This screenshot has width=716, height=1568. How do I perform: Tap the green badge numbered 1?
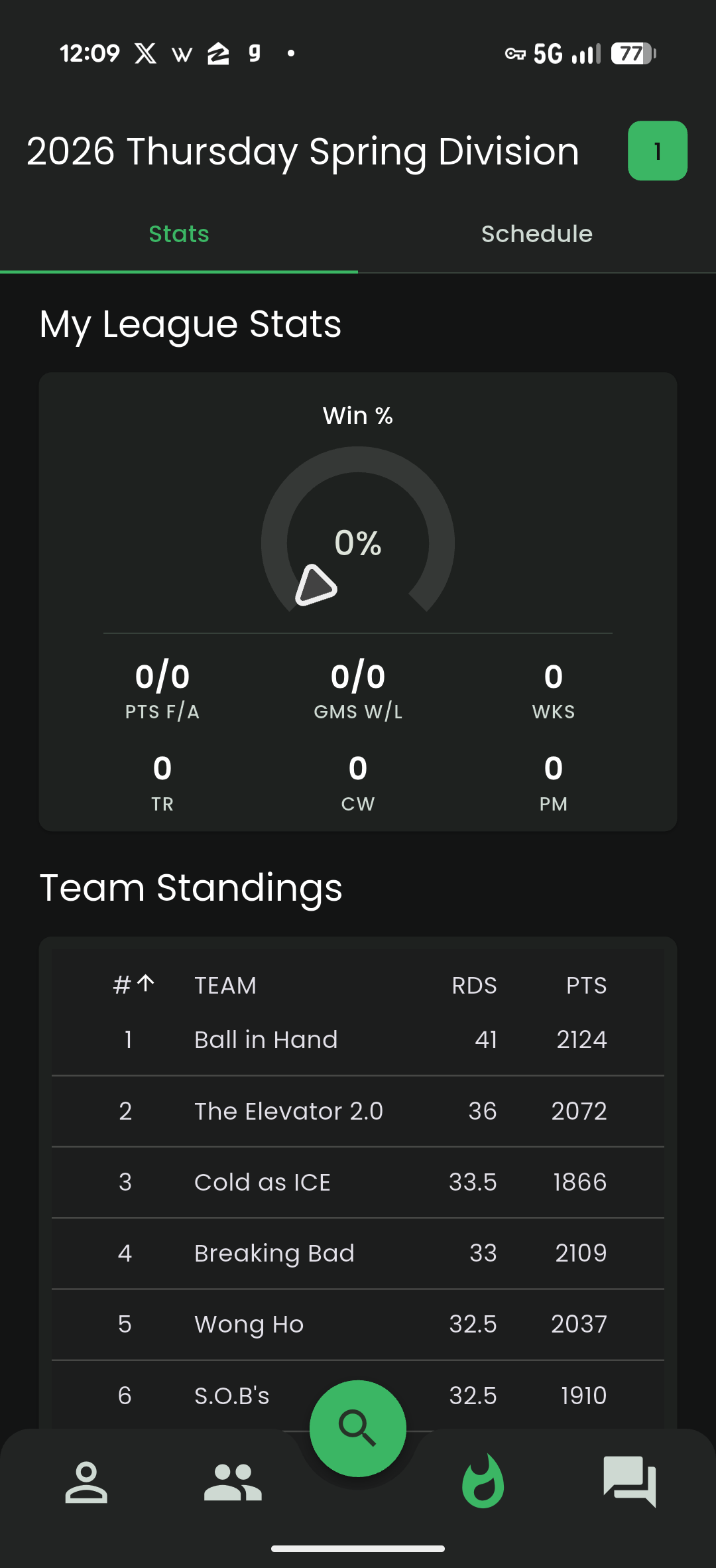[x=657, y=151]
